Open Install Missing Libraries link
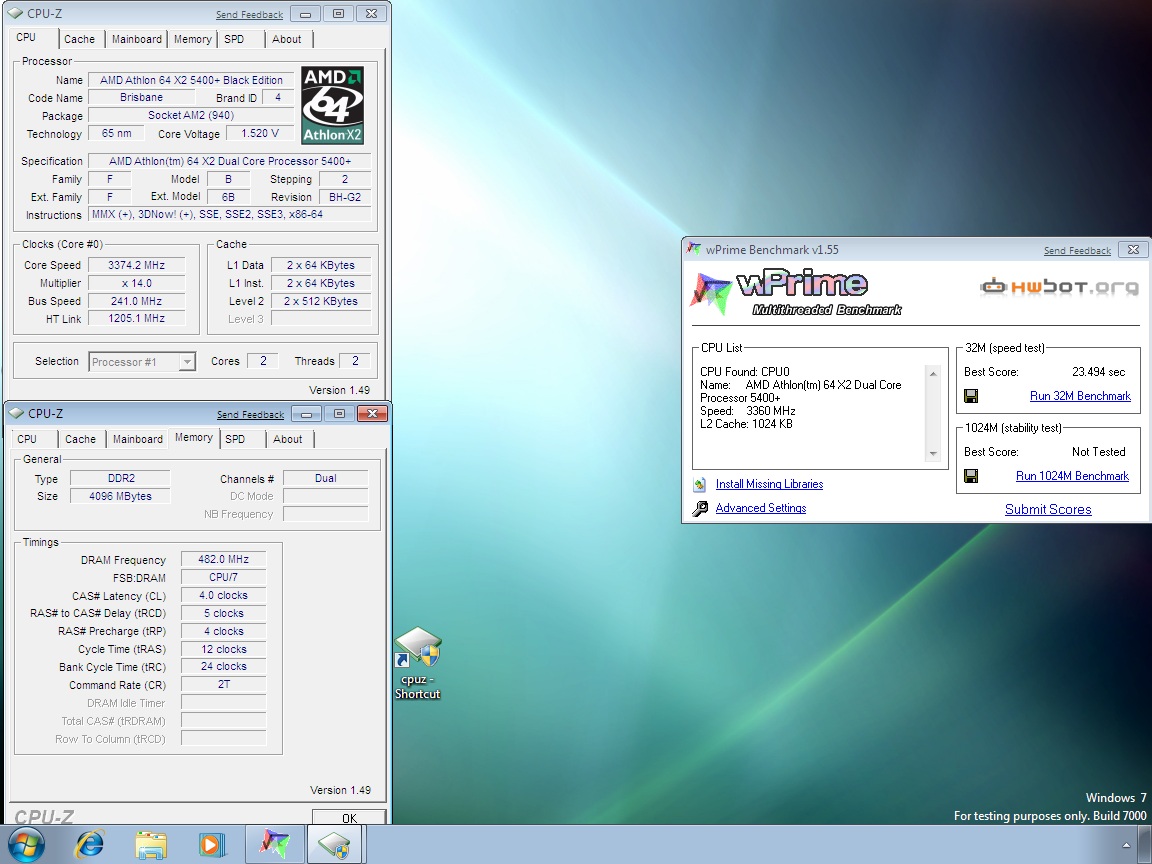The height and width of the screenshot is (864, 1152). coord(769,484)
